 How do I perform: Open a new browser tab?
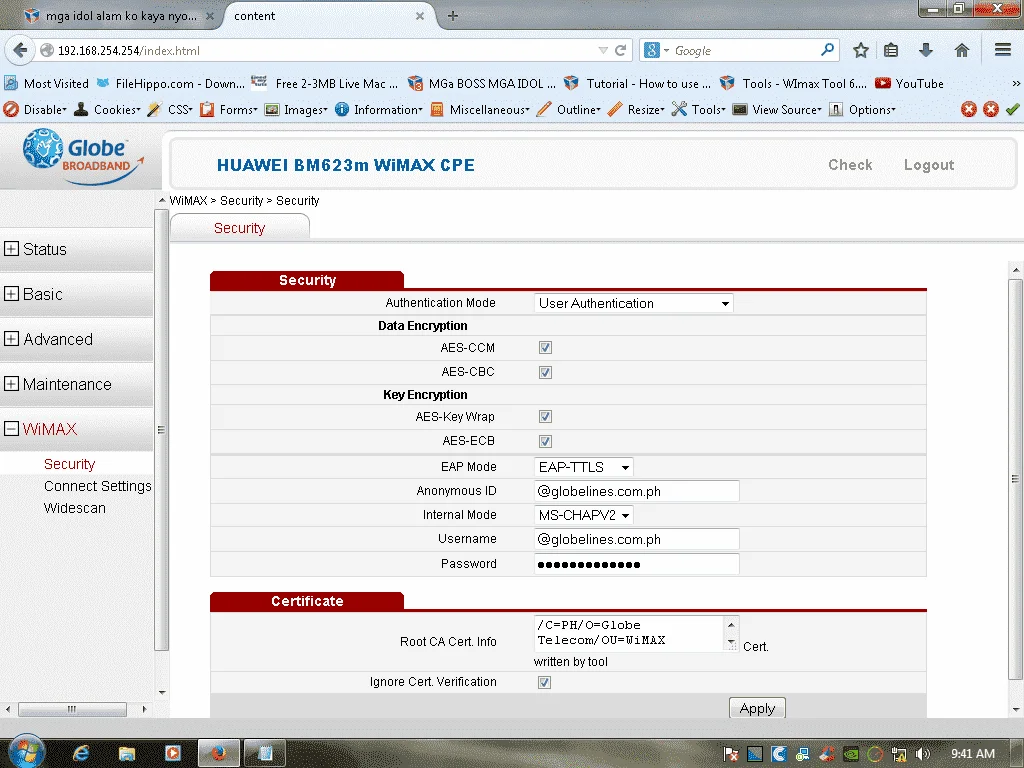click(453, 16)
